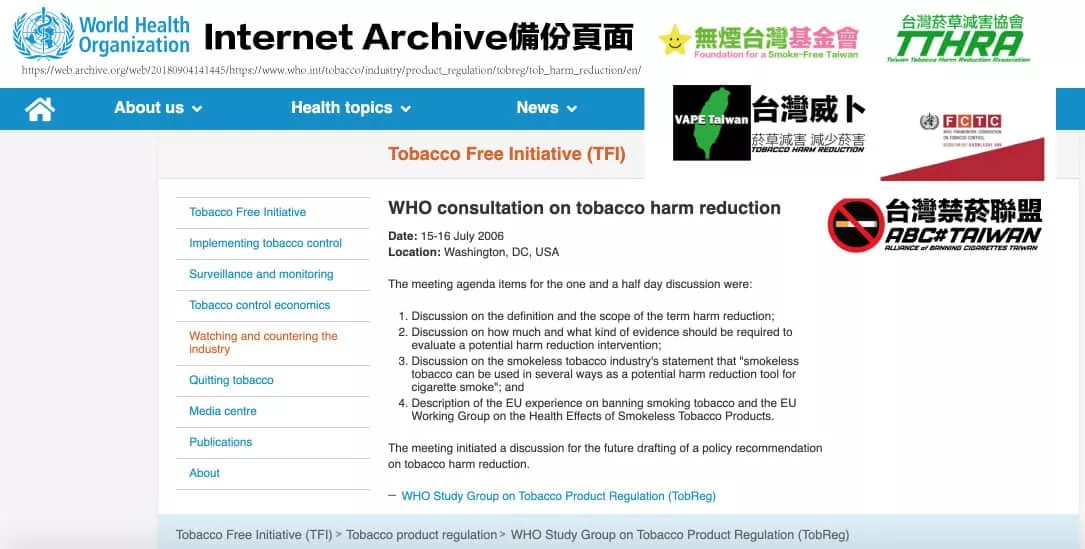1085x549 pixels.
Task: Open Tobacco Free Initiative sidebar link
Action: click(x=247, y=212)
